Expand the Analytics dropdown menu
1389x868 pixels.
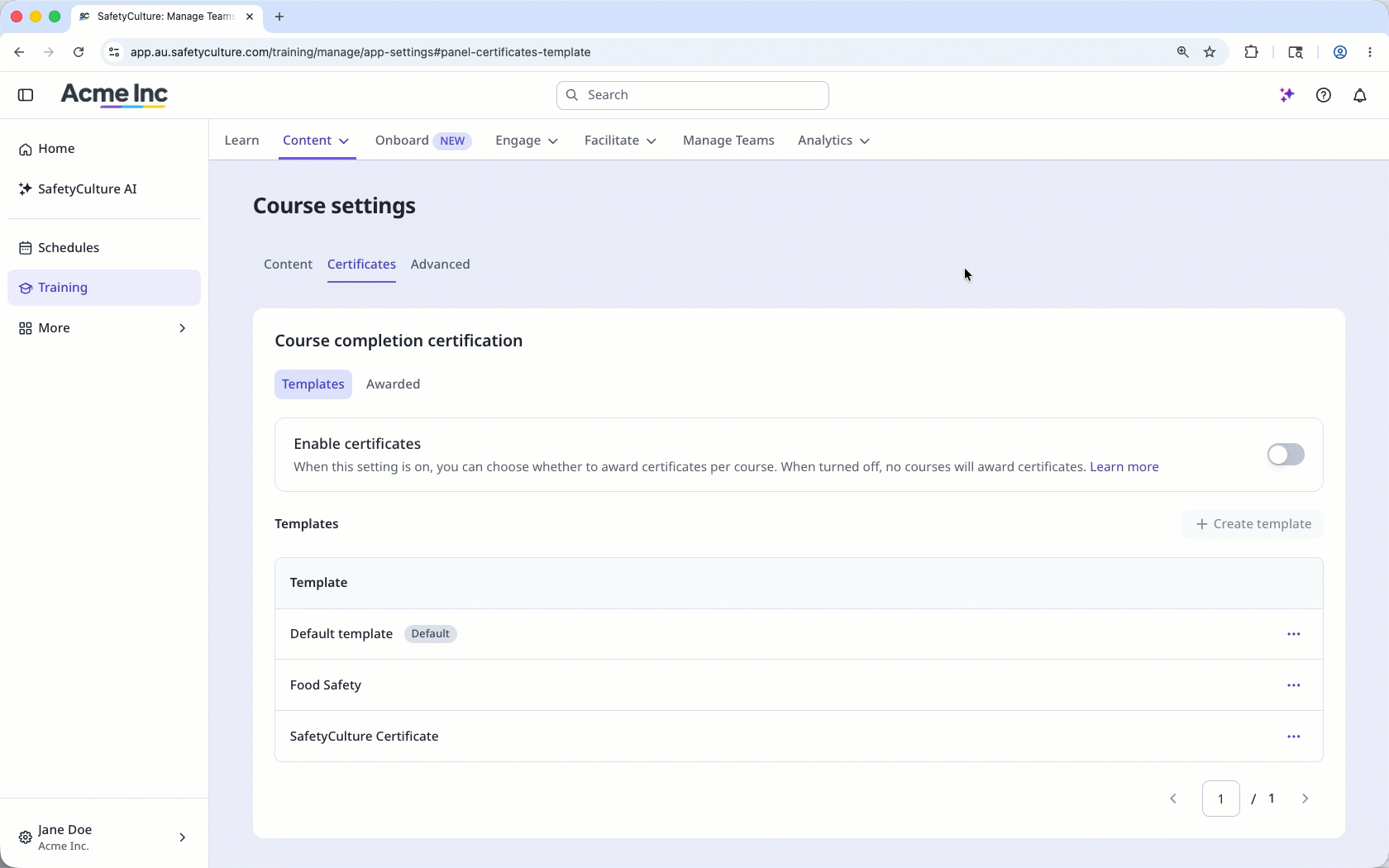tap(833, 141)
